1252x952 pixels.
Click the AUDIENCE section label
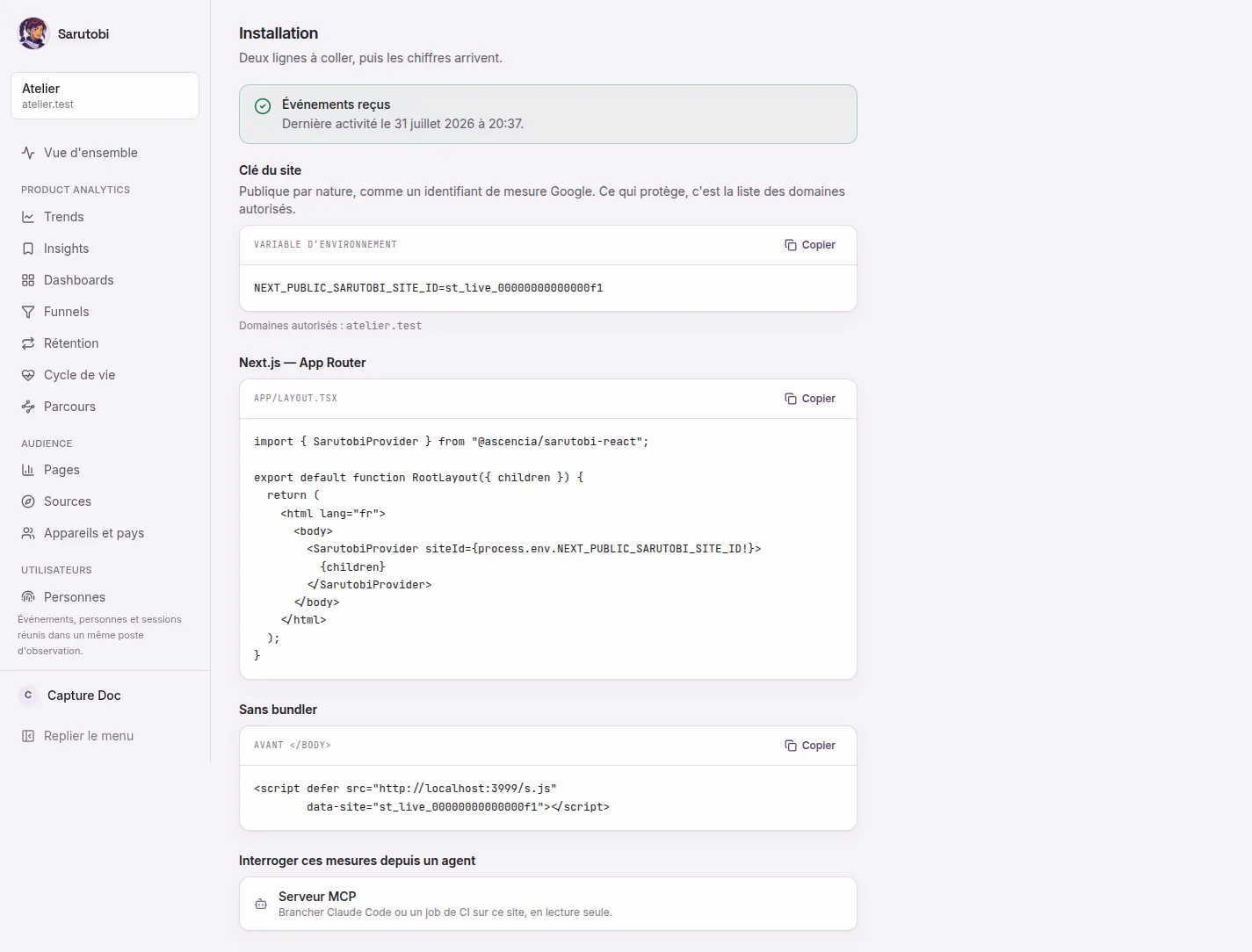click(x=47, y=444)
